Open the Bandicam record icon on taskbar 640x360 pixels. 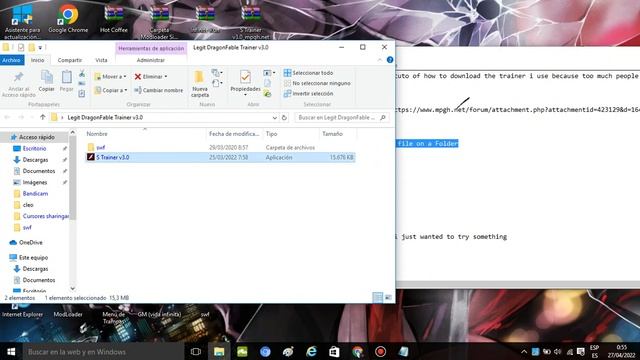tap(380, 351)
